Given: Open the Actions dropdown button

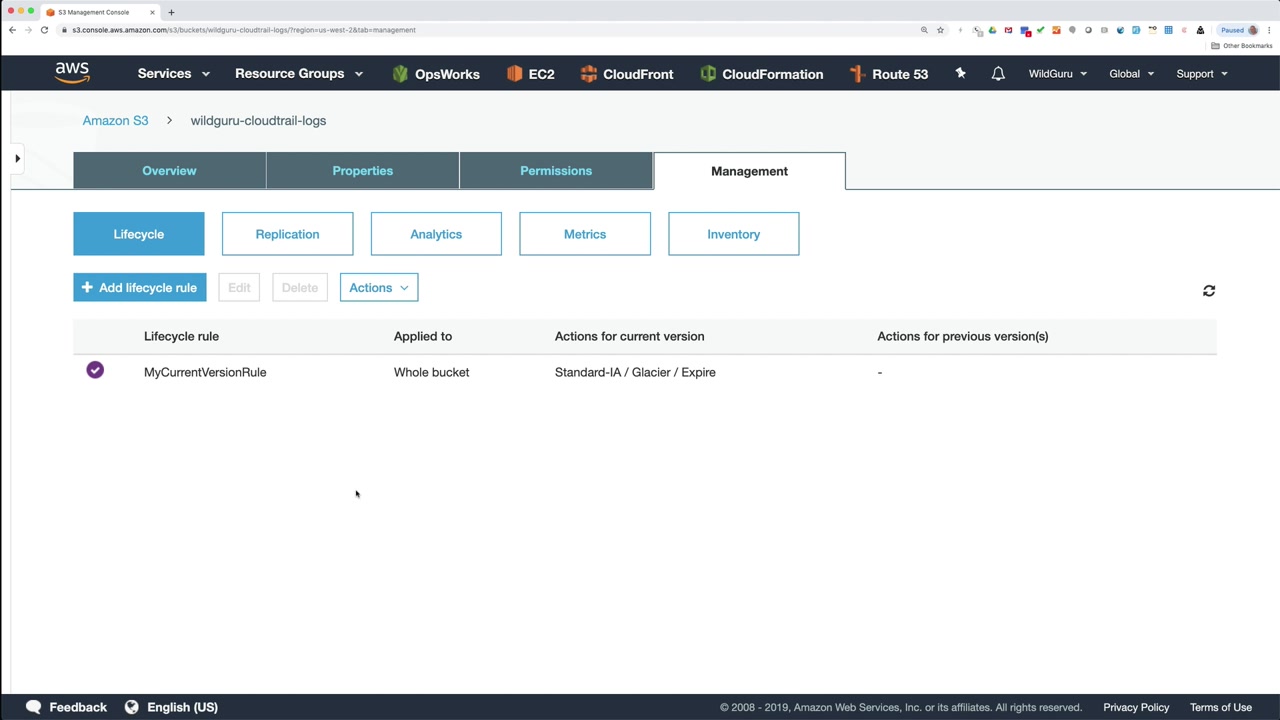Looking at the screenshot, I should pos(379,288).
